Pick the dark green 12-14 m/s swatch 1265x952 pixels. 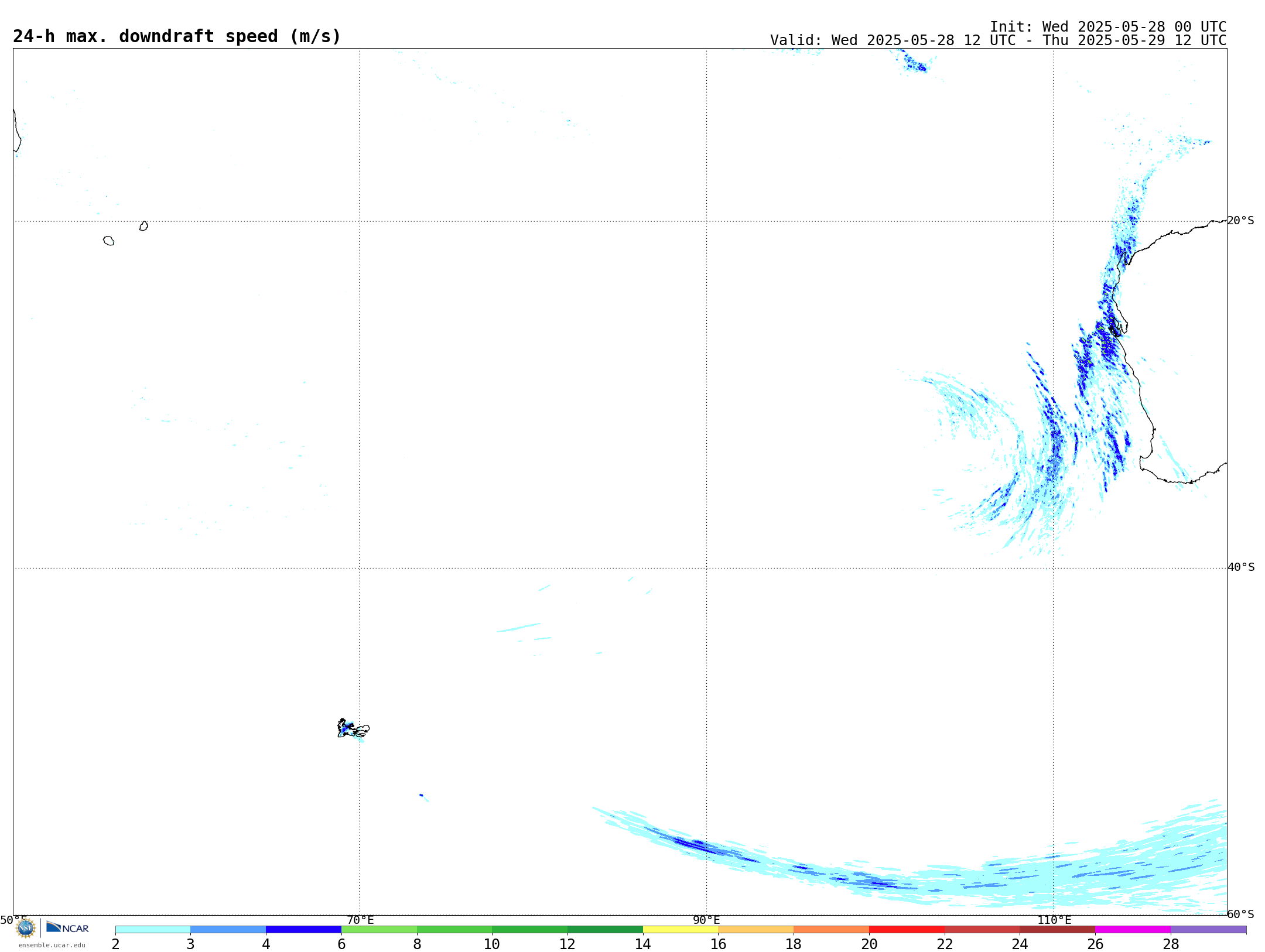[605, 929]
